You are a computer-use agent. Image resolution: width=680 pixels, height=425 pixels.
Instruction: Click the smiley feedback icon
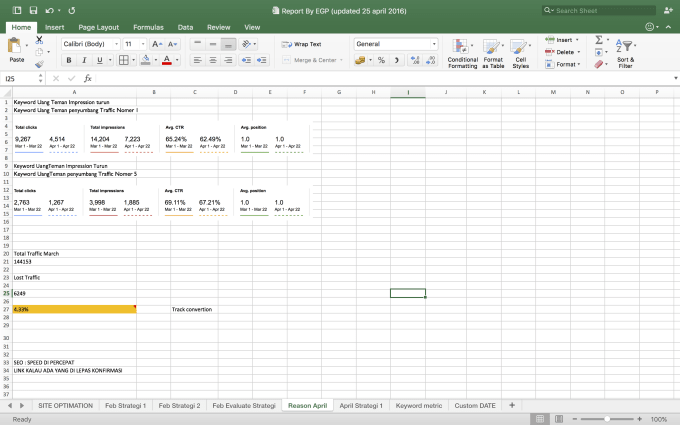[649, 27]
